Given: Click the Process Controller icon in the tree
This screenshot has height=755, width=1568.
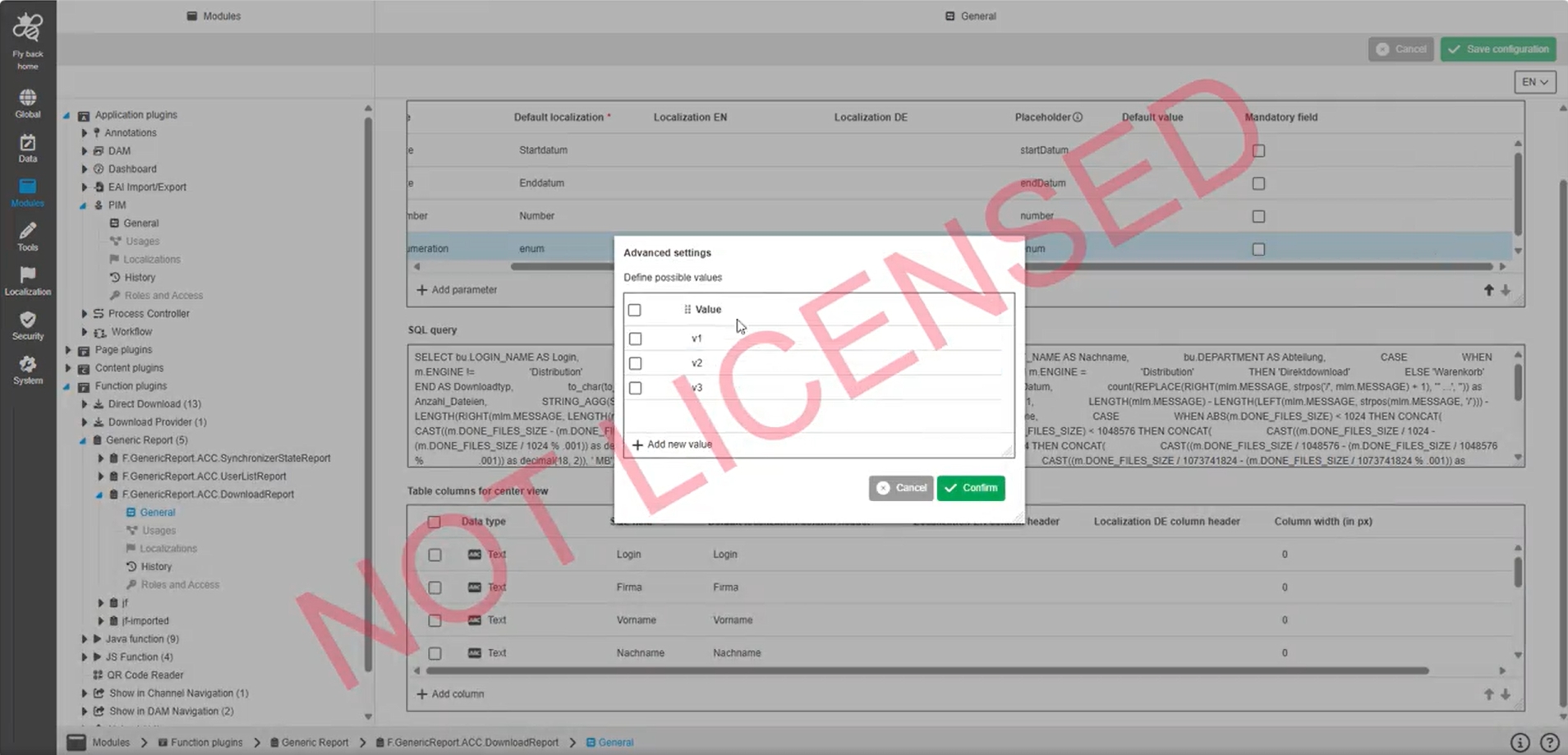Looking at the screenshot, I should (99, 314).
